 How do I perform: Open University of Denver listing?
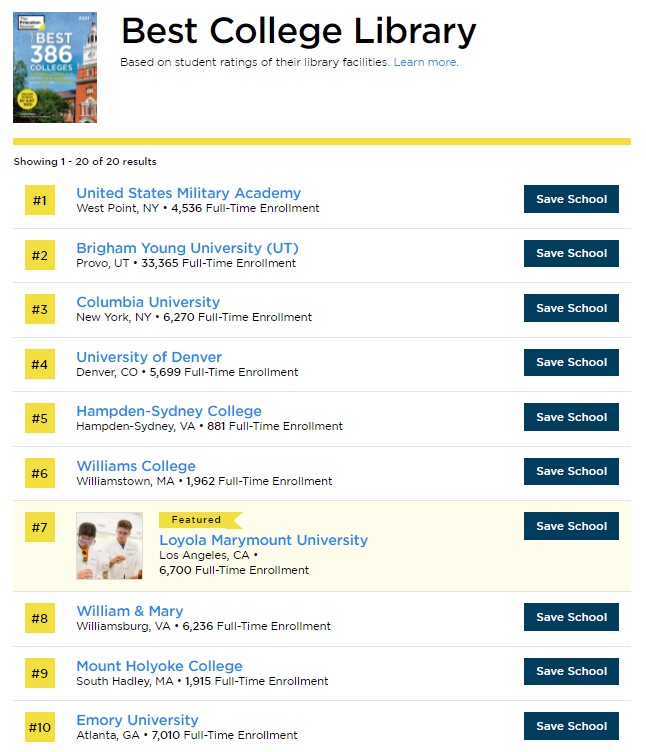point(149,357)
